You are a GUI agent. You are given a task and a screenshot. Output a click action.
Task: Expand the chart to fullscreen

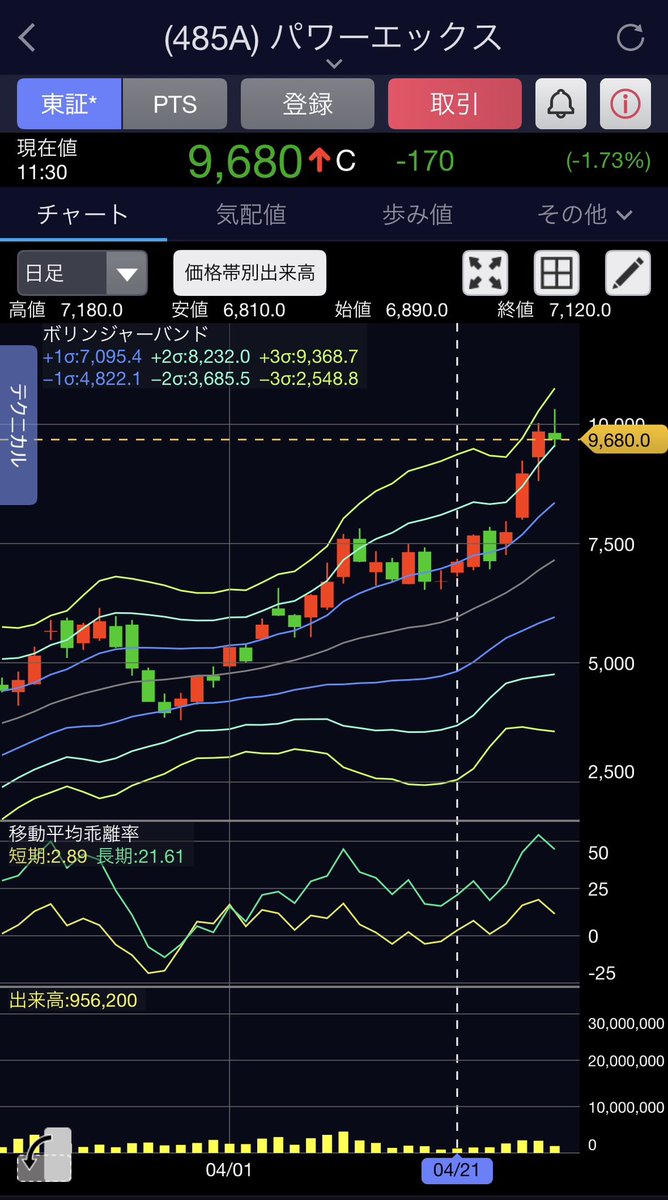(485, 272)
